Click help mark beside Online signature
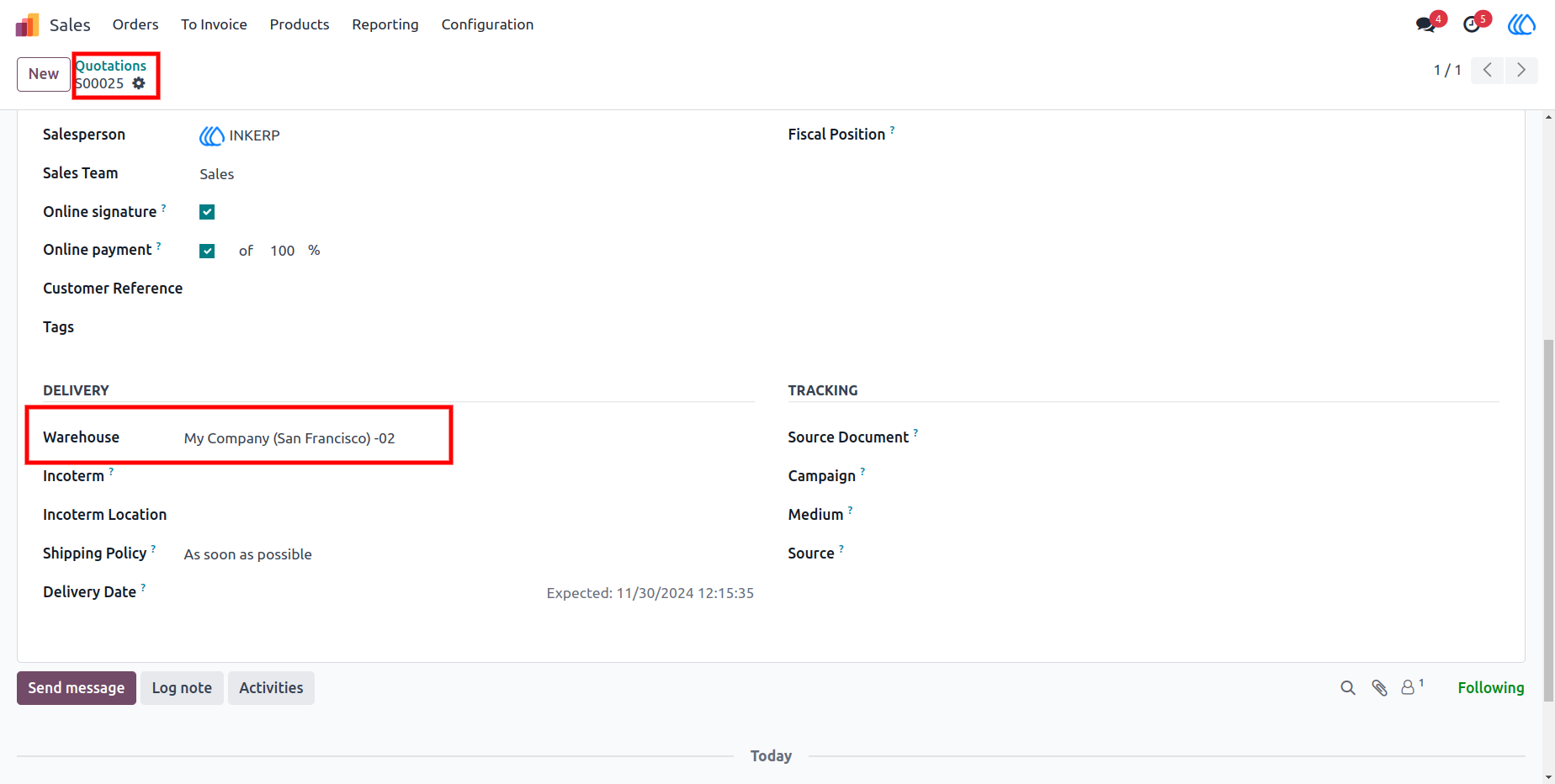The image size is (1555, 784). [x=164, y=207]
